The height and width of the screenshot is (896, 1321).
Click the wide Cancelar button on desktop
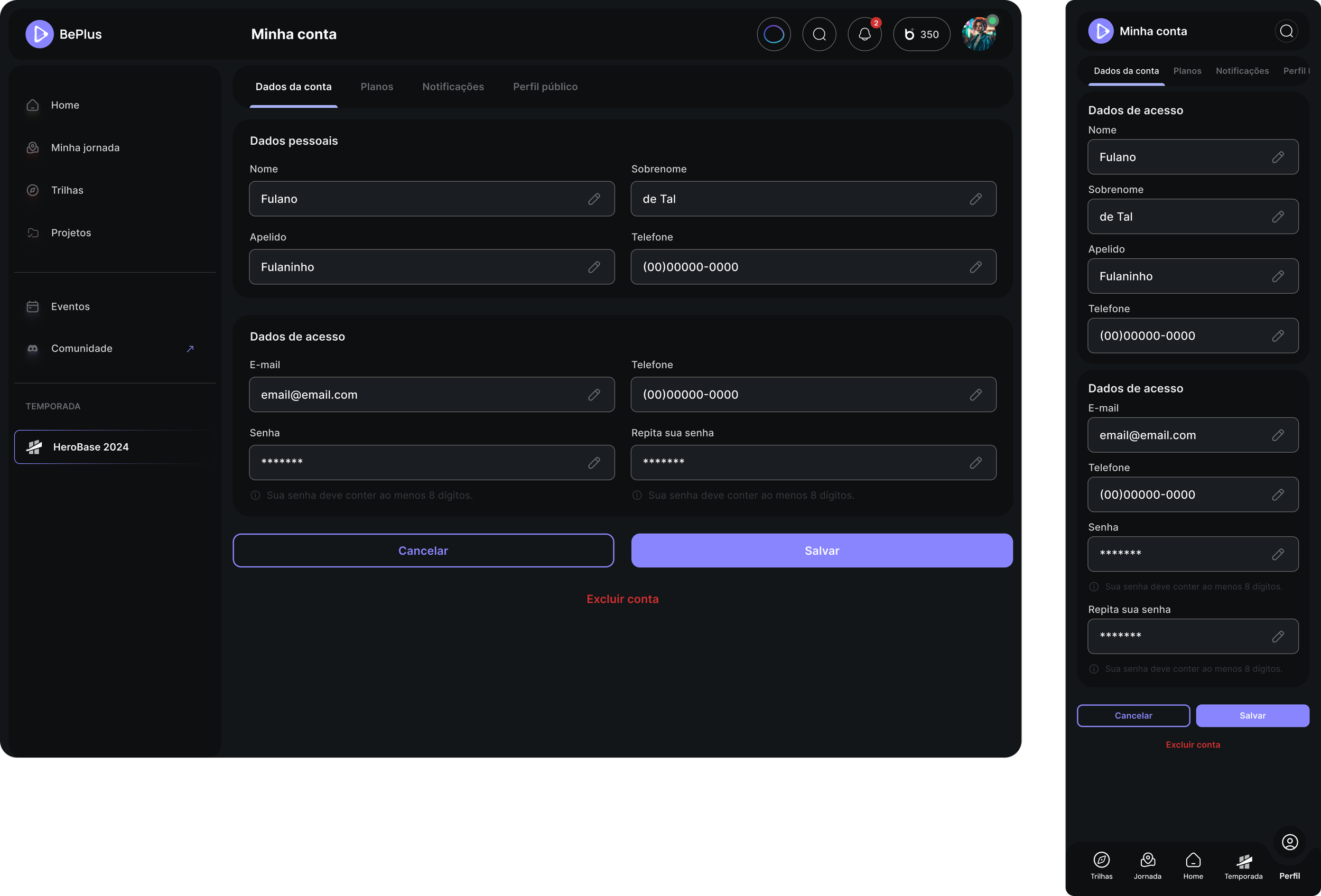tap(423, 550)
